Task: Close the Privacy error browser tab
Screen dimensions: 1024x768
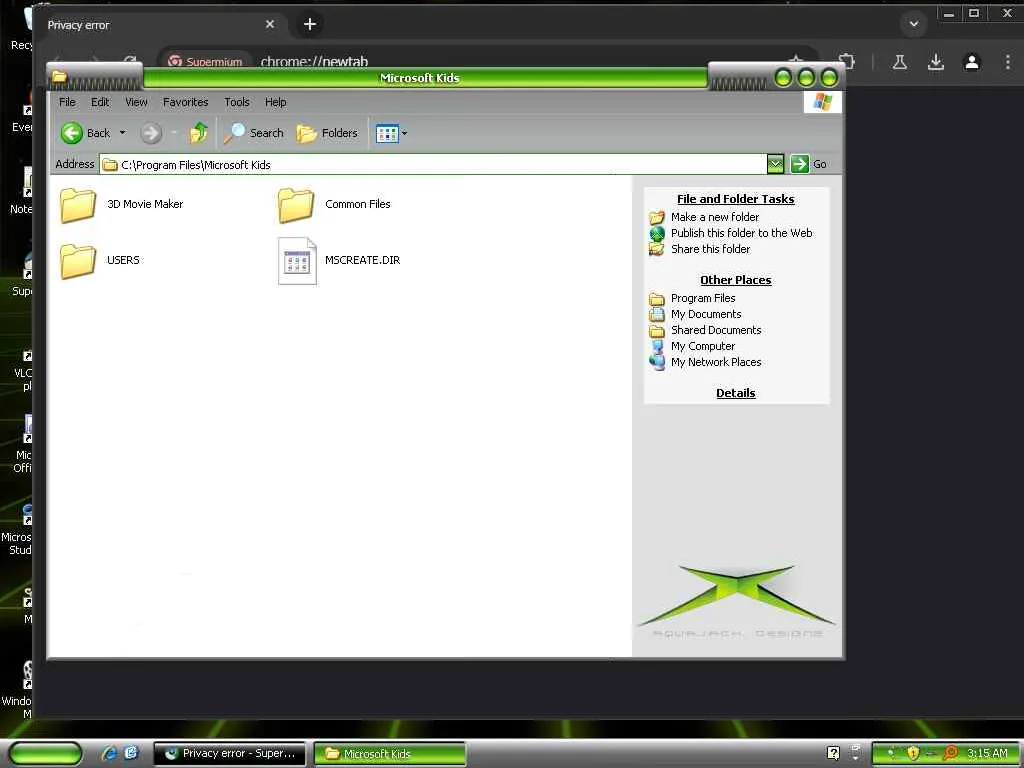Action: point(270,24)
